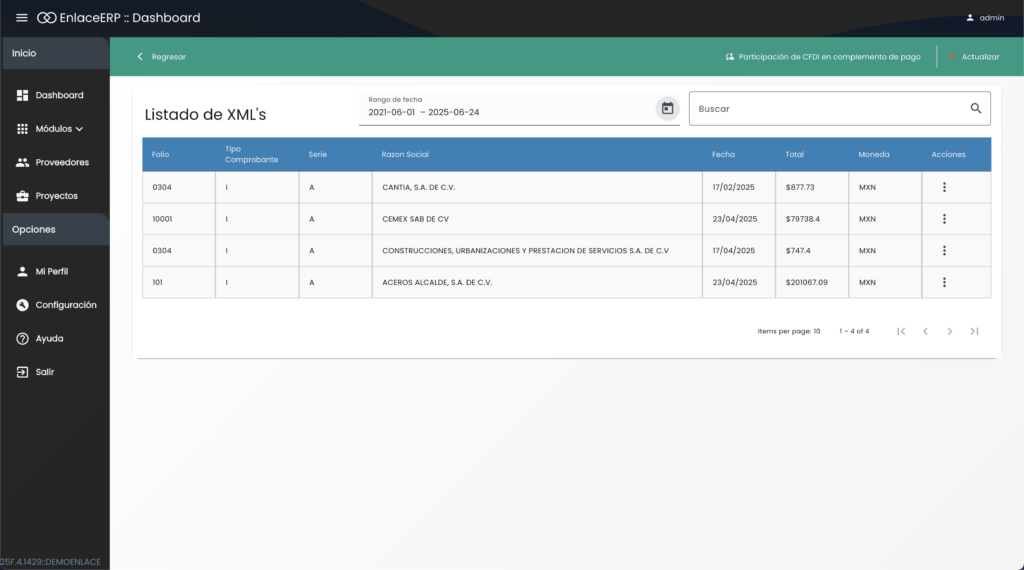Change the items per page value
This screenshot has width=1024, height=570.
point(816,331)
